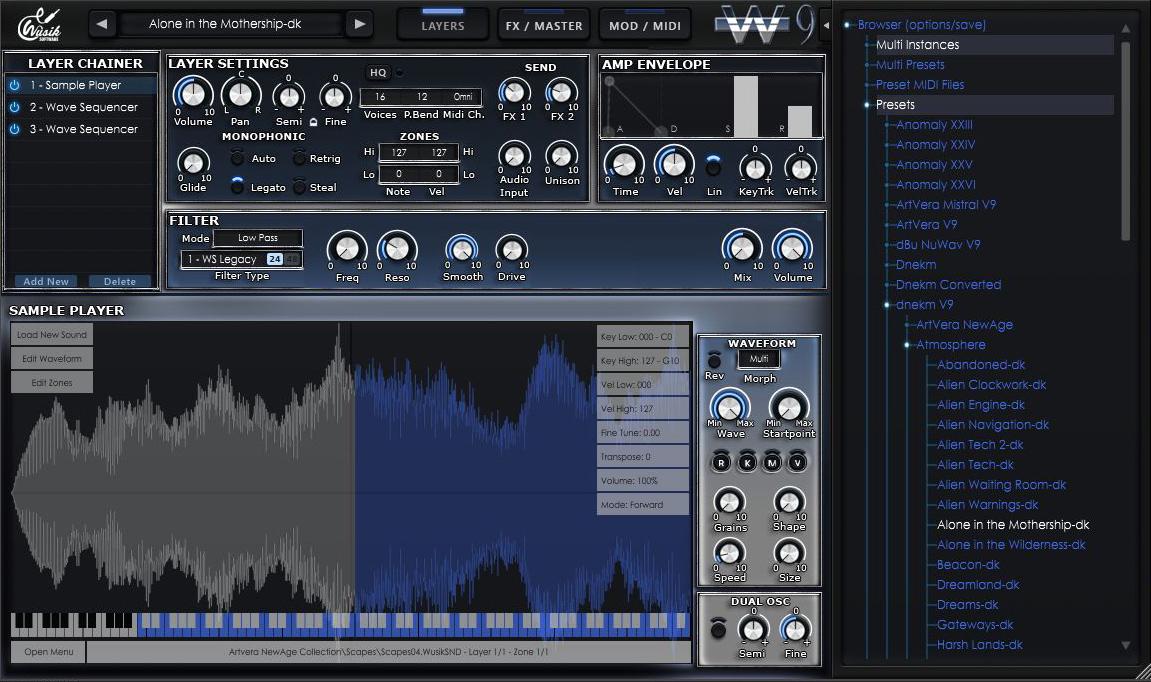Image resolution: width=1151 pixels, height=682 pixels.
Task: Click the filter Volume knob
Action: (x=793, y=248)
